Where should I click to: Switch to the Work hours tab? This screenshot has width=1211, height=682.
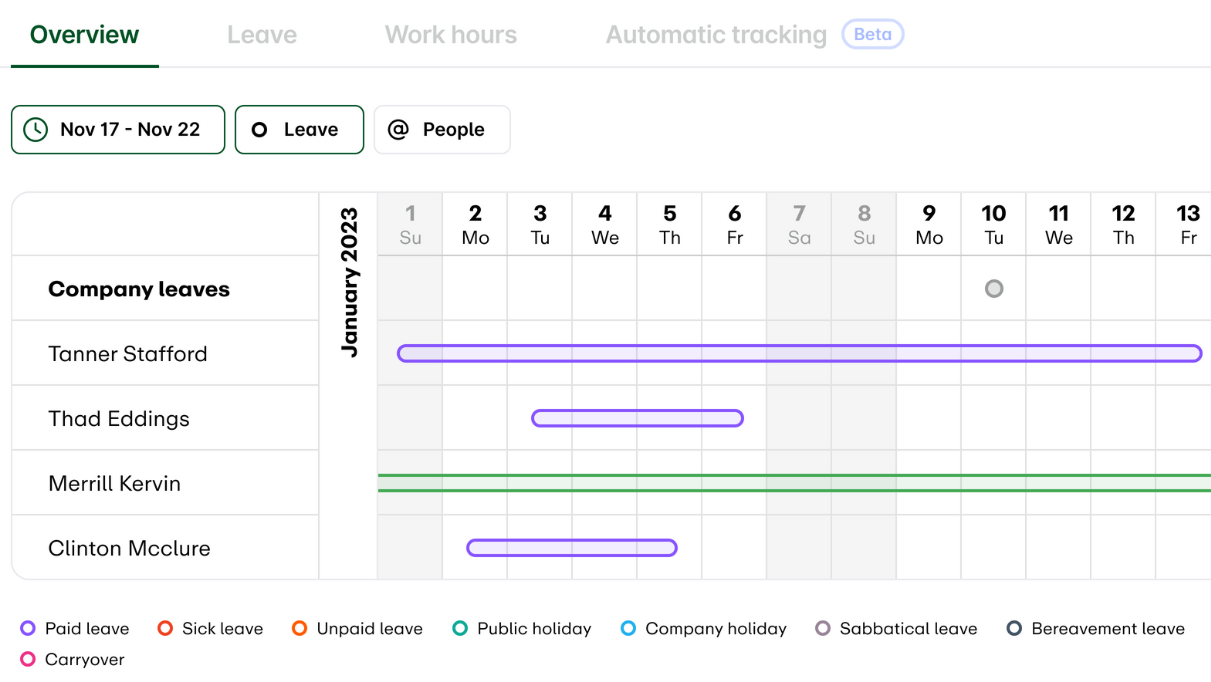(450, 35)
